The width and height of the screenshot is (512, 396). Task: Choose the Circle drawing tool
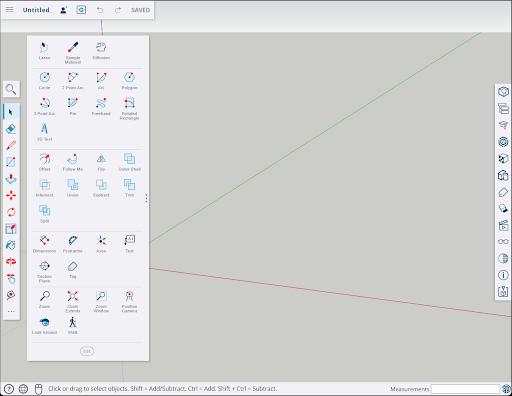[44, 81]
